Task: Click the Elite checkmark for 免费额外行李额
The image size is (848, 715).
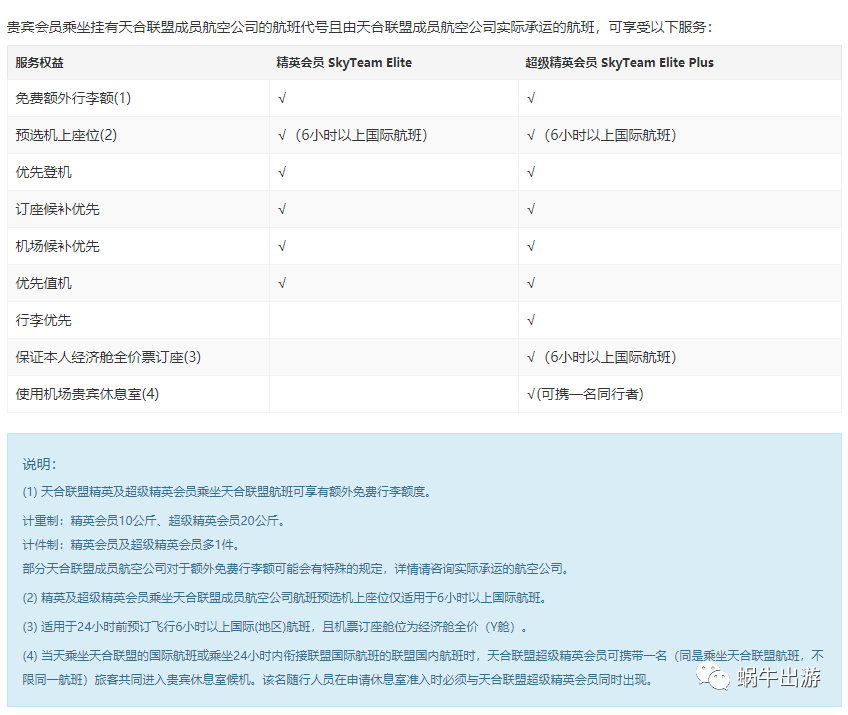Action: 282,98
